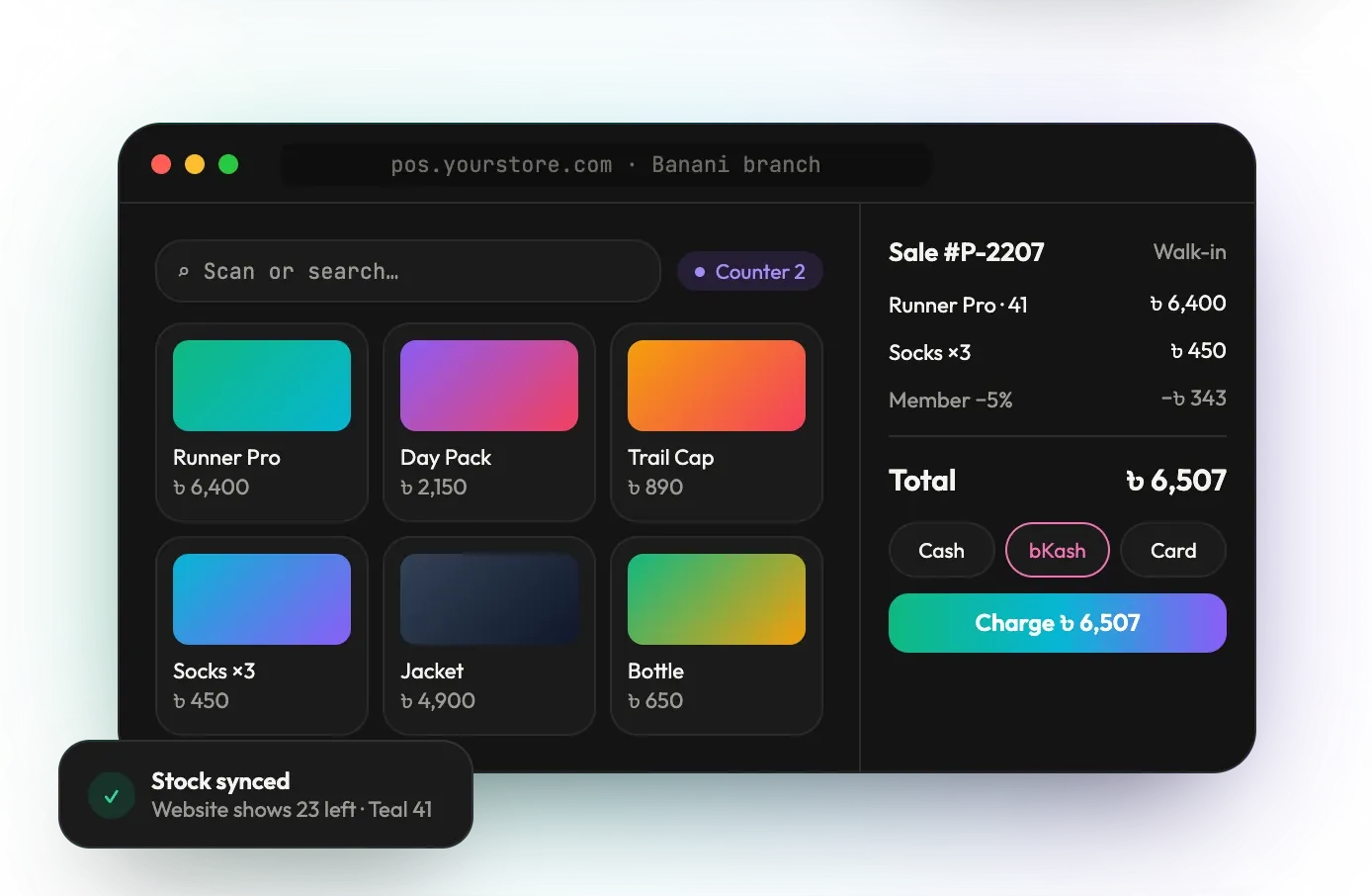1372x896 pixels.
Task: Click the magnifier icon in the search field
Action: pos(183,272)
